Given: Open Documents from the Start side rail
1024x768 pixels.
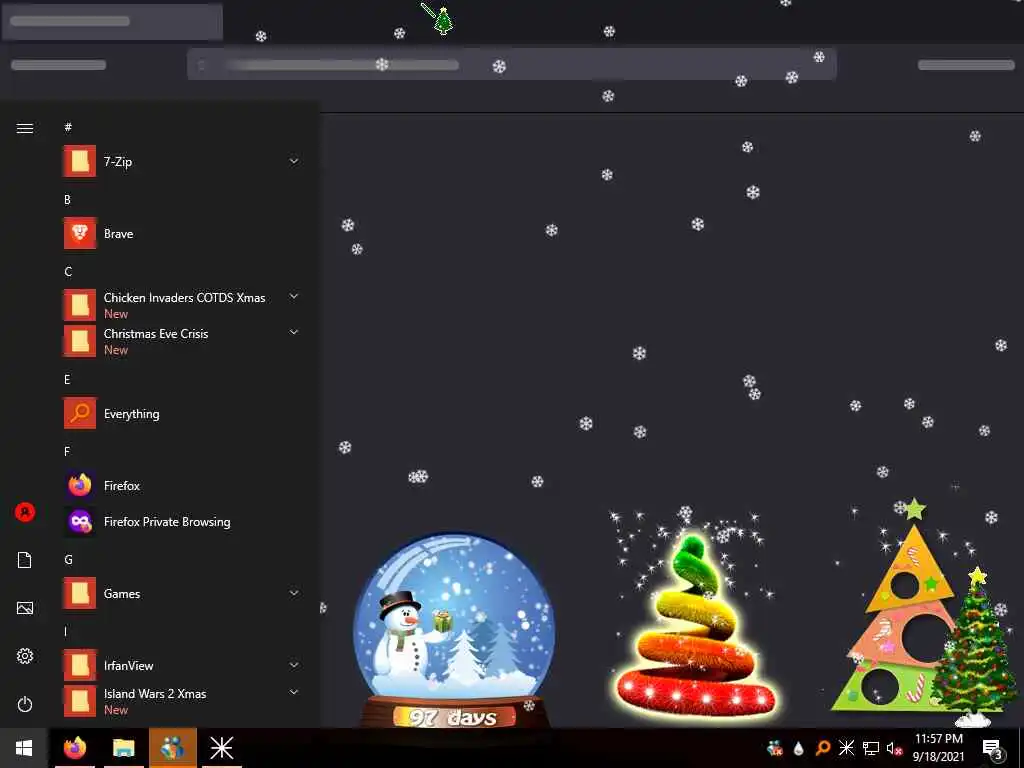Looking at the screenshot, I should (25, 560).
